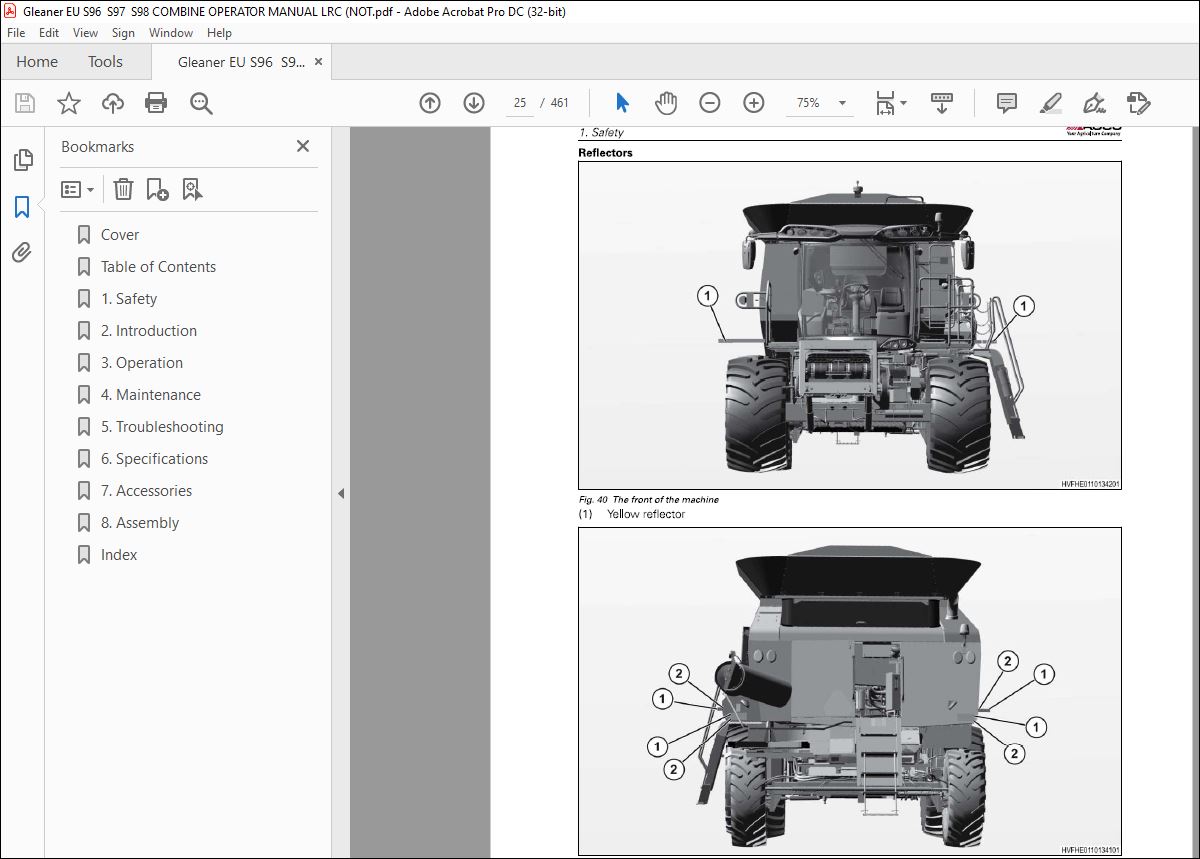
Task: Open bookmarks options dropdown menu
Action: tap(77, 189)
